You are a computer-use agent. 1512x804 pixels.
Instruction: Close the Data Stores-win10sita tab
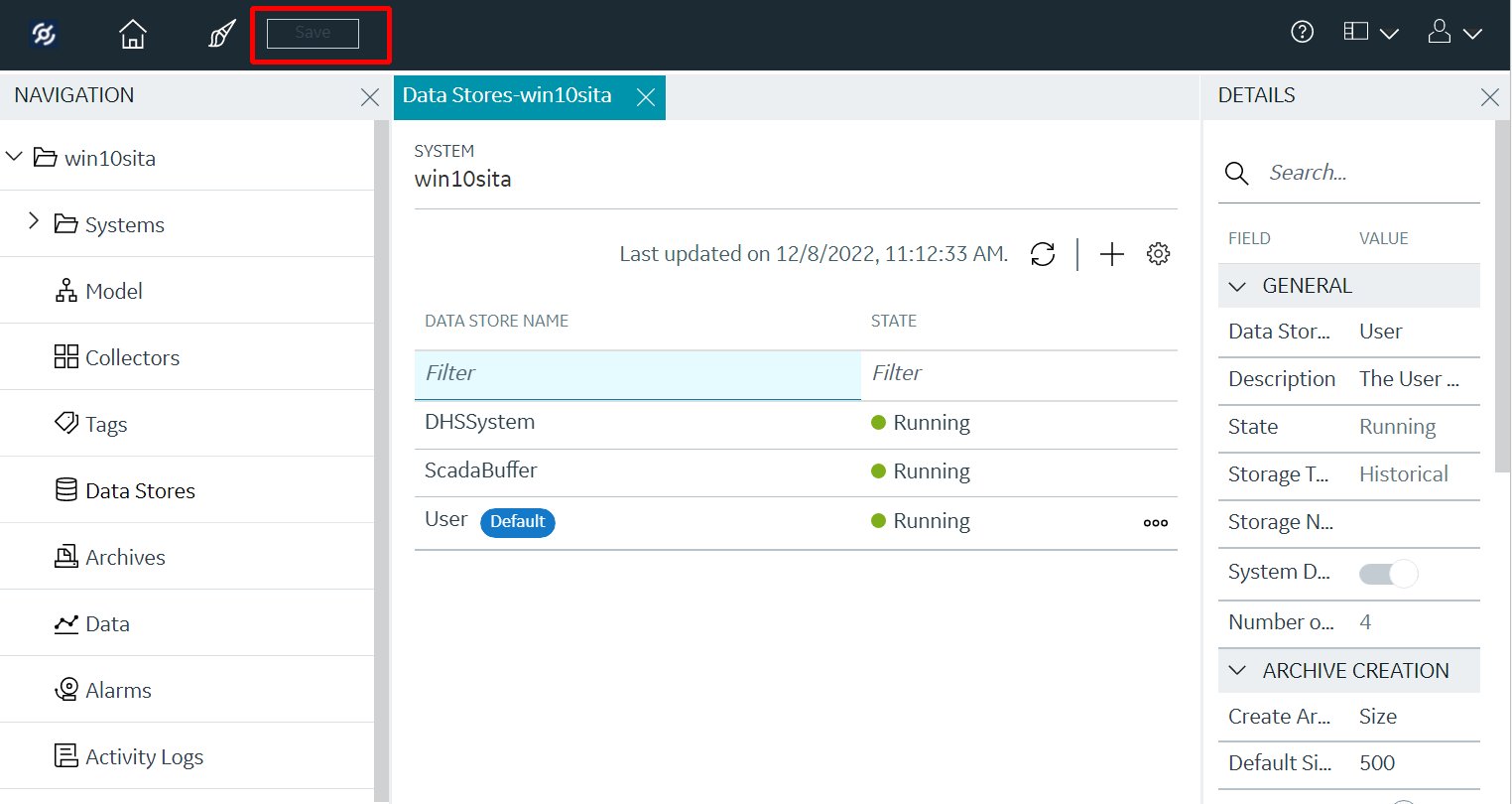point(646,97)
